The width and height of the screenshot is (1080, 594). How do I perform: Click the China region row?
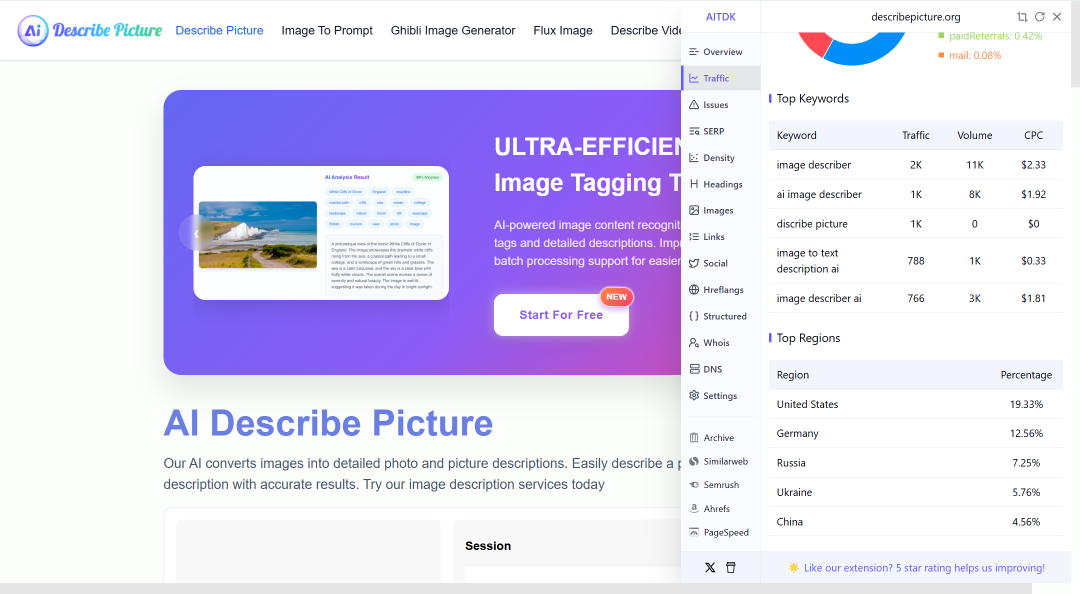tap(915, 522)
